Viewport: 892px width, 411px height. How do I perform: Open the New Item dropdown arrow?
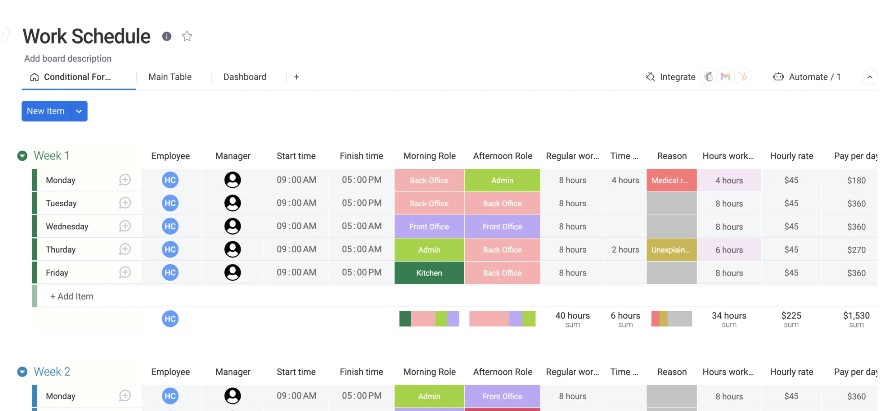point(79,111)
